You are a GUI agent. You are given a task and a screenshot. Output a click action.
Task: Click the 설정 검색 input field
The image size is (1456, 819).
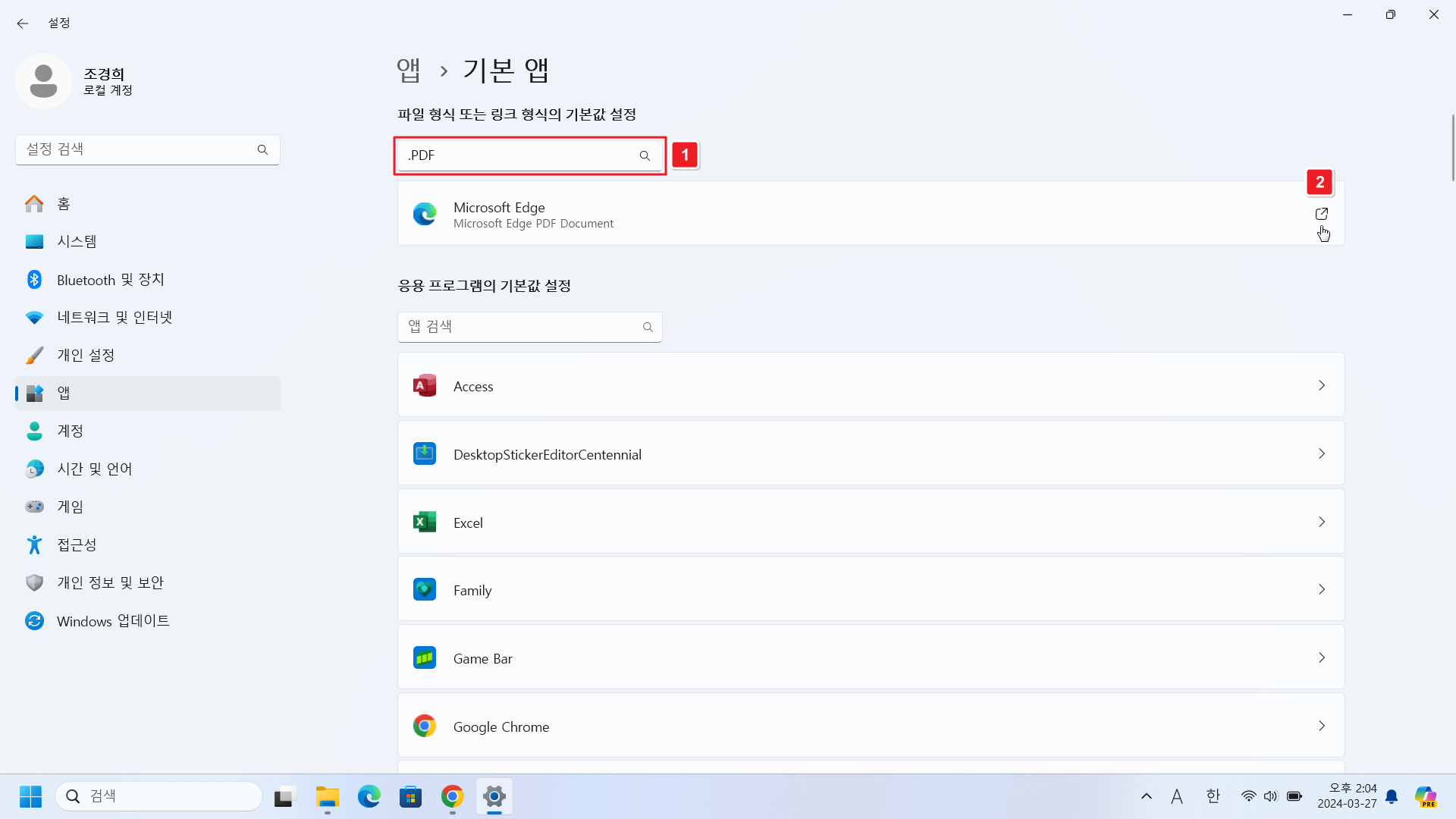point(148,149)
